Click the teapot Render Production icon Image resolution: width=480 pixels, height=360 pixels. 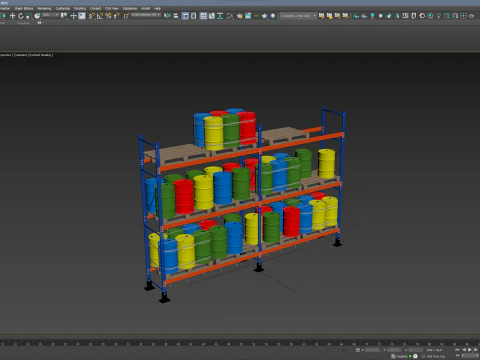265,16
